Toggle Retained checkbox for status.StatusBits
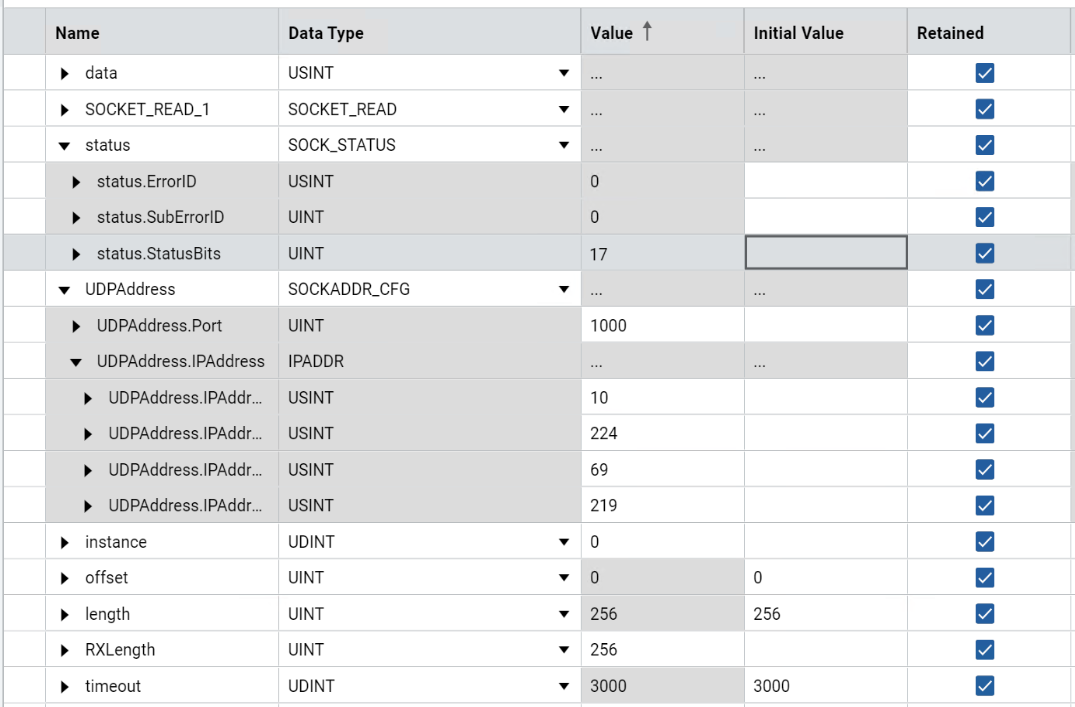The image size is (1075, 707). pyautogui.click(x=984, y=254)
